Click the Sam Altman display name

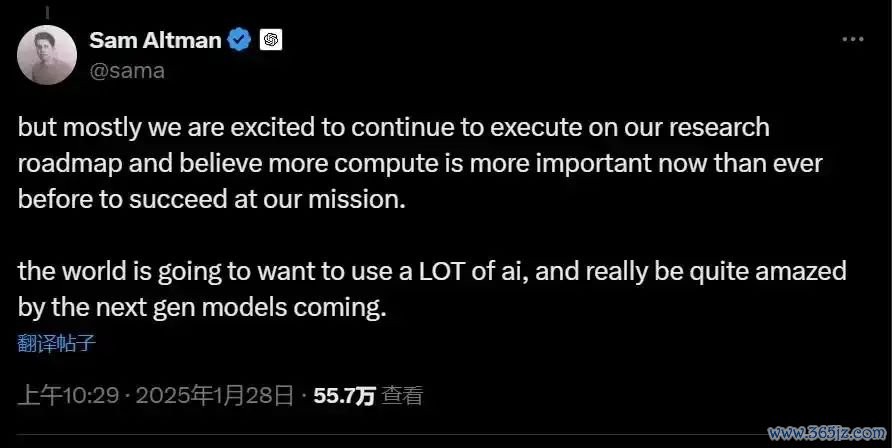pyautogui.click(x=155, y=40)
